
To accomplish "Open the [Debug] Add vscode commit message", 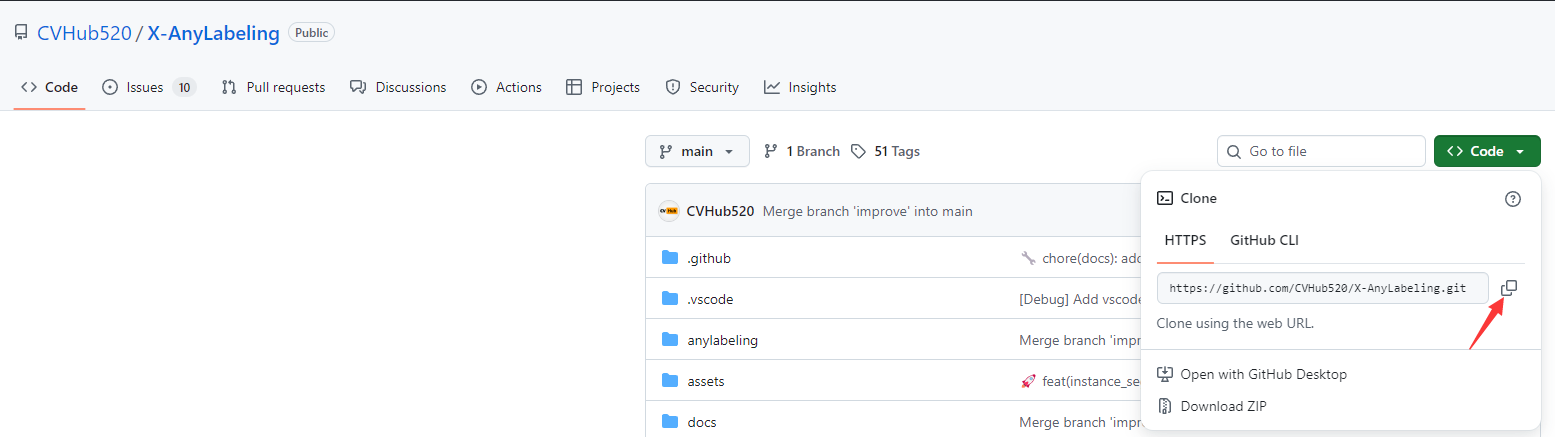I will (x=1080, y=299).
